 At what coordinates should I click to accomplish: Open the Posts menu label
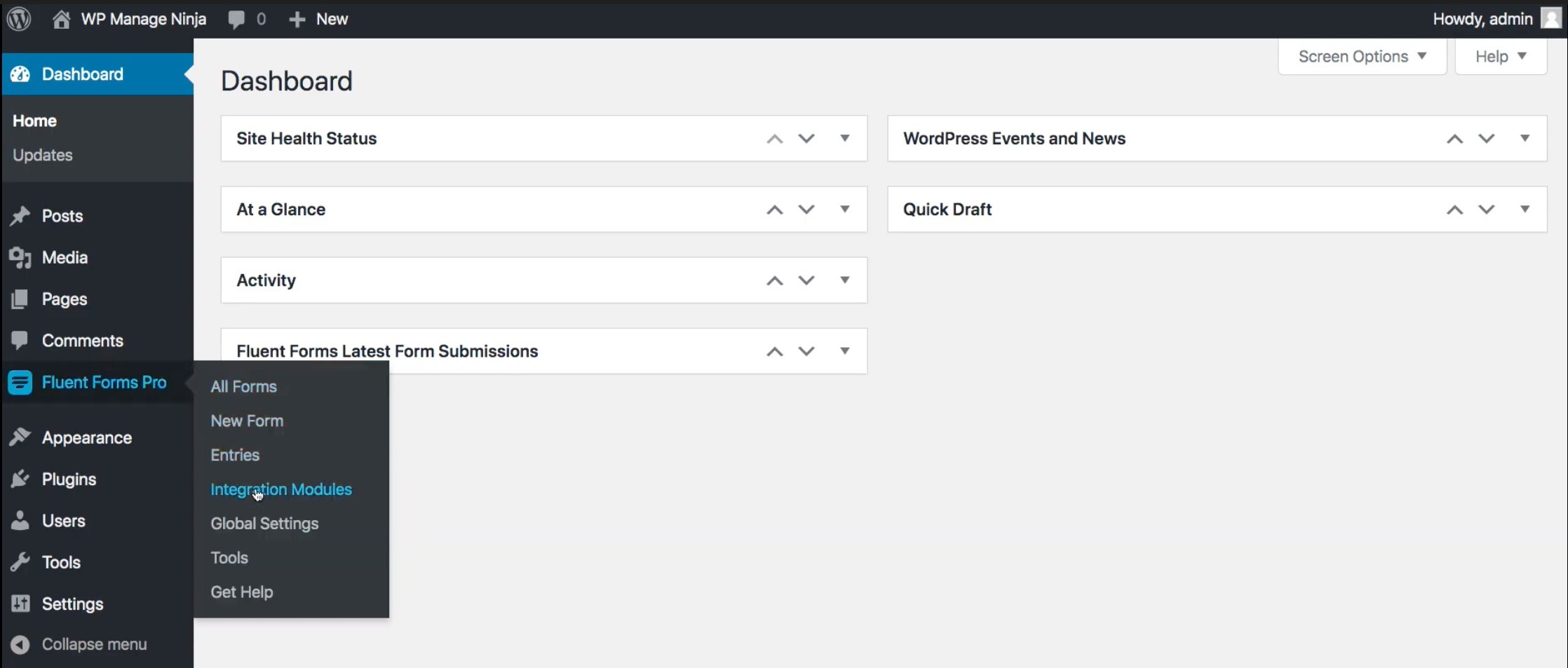[x=62, y=216]
